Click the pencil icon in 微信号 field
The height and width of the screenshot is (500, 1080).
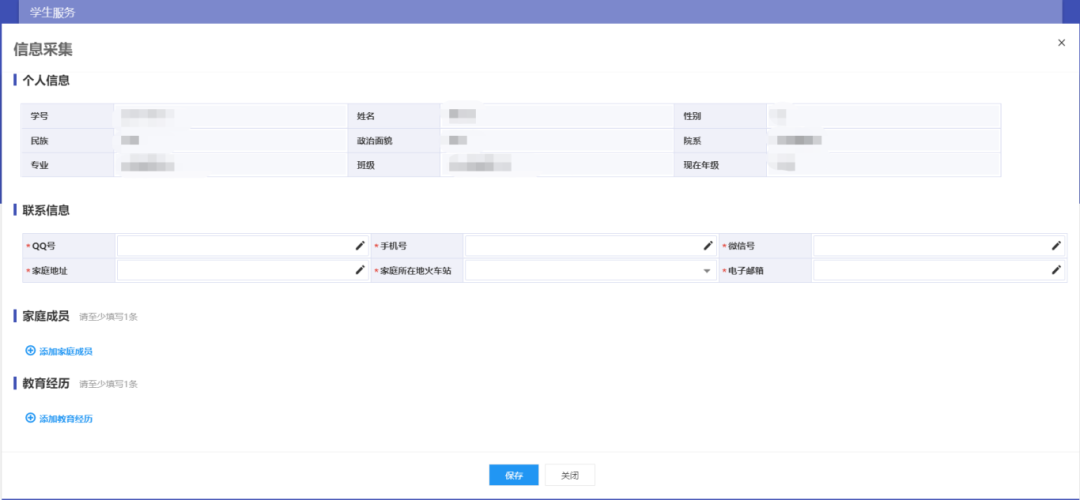click(x=1056, y=245)
